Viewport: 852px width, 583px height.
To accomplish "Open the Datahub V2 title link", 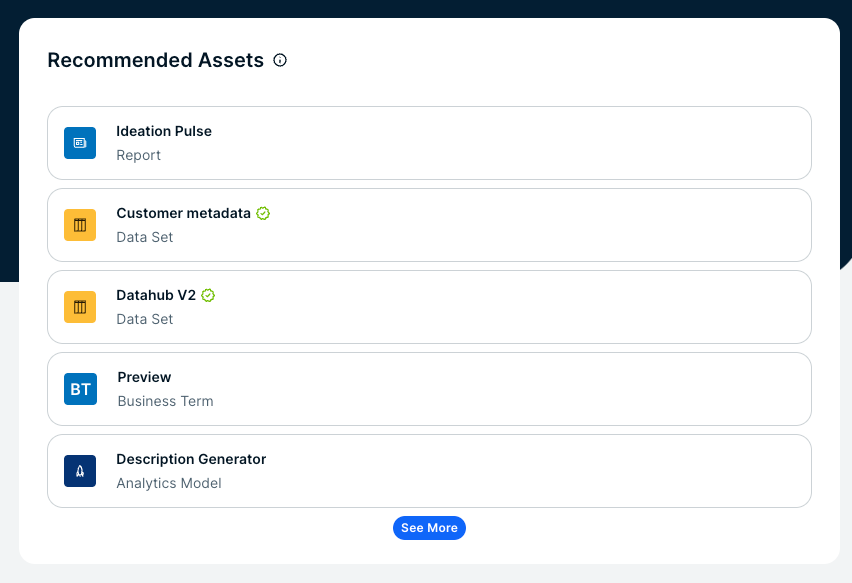I will click(x=156, y=295).
